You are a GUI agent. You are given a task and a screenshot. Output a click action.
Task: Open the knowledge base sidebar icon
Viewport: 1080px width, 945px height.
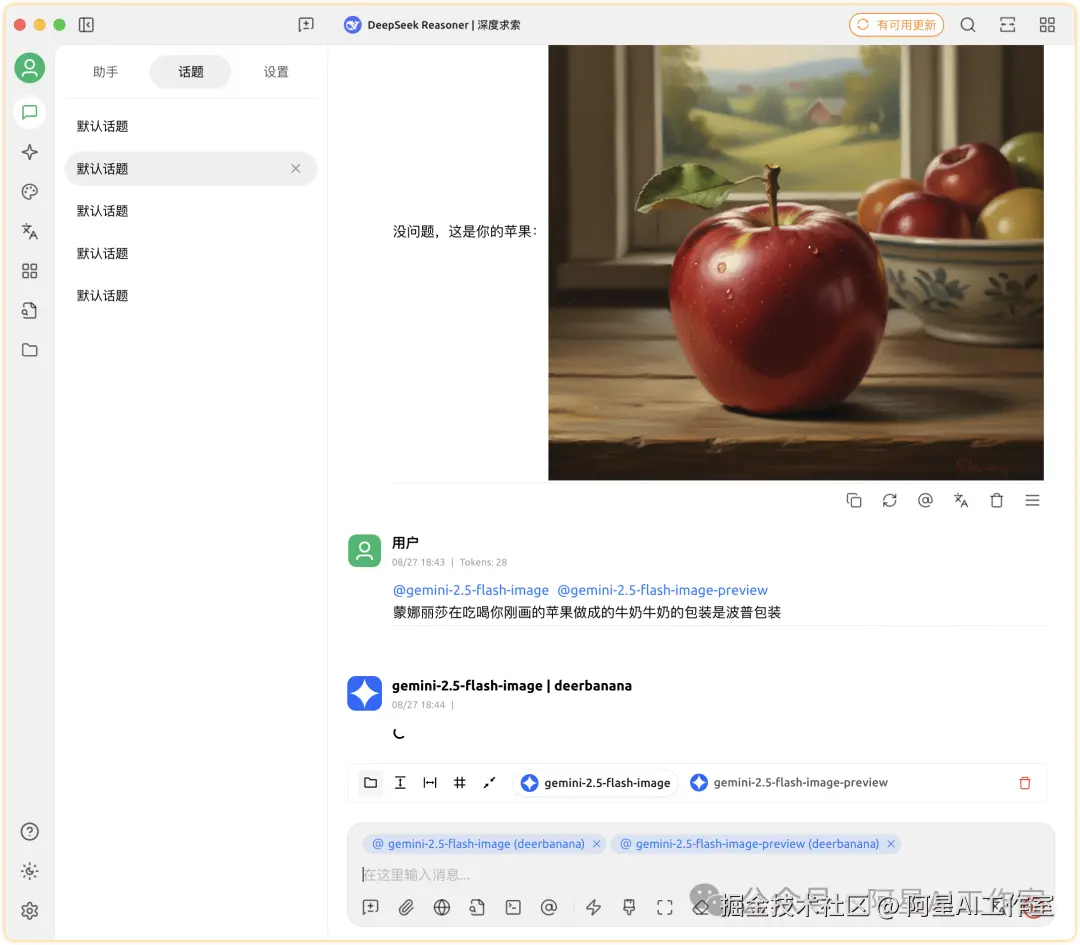[x=30, y=311]
